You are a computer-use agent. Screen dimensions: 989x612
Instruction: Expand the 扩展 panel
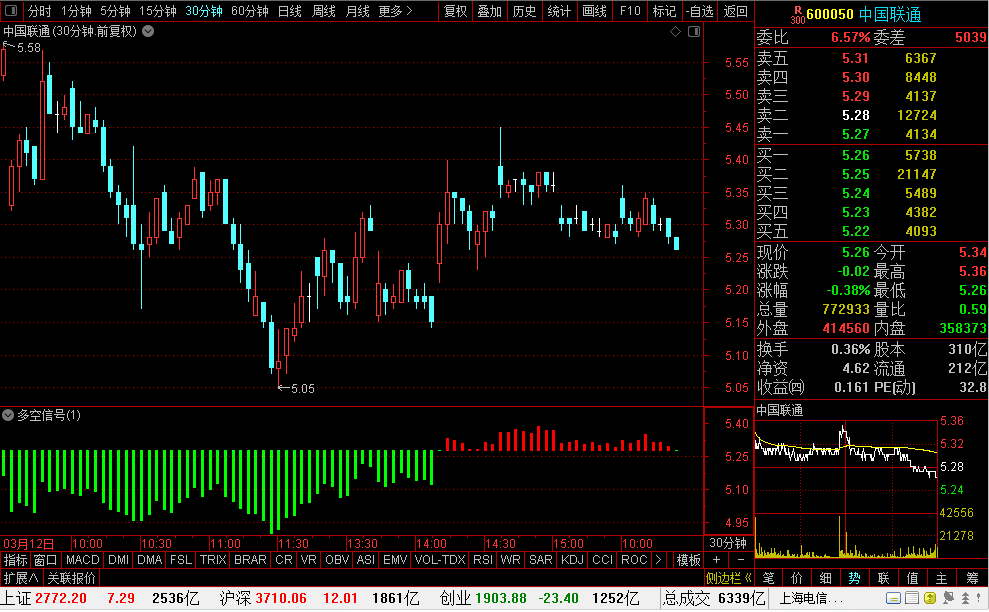pyautogui.click(x=21, y=578)
